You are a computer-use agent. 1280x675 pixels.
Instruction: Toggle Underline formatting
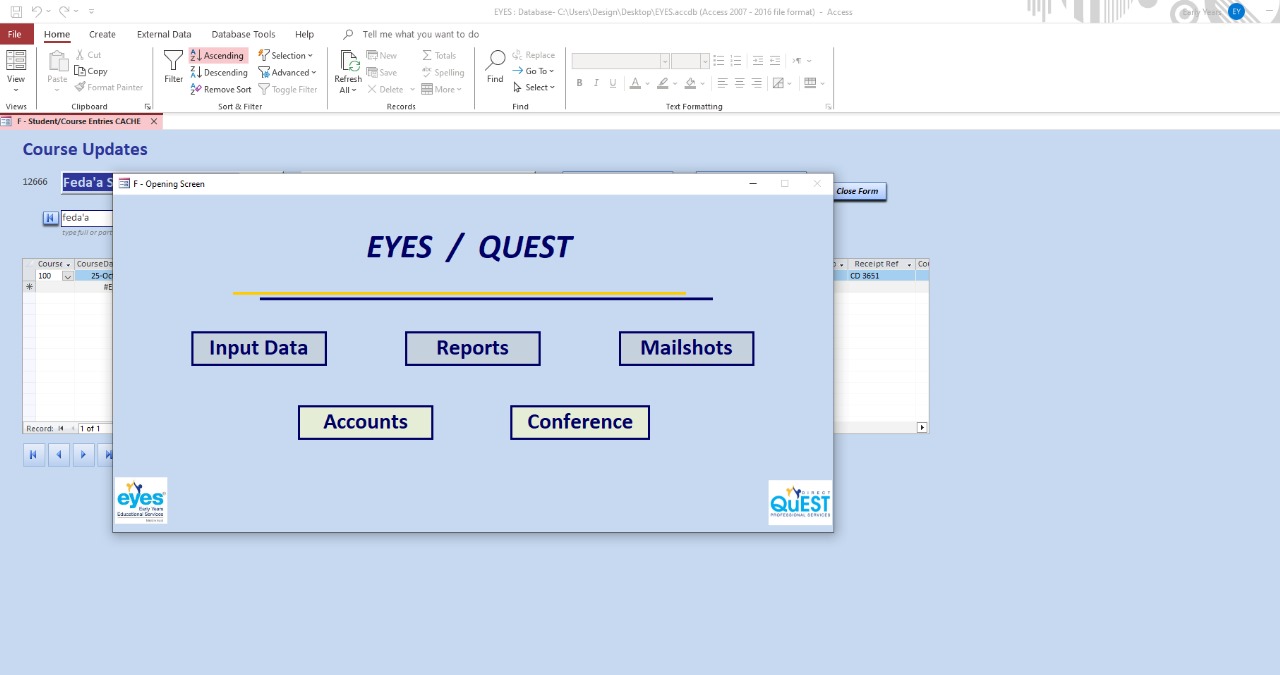tap(612, 83)
